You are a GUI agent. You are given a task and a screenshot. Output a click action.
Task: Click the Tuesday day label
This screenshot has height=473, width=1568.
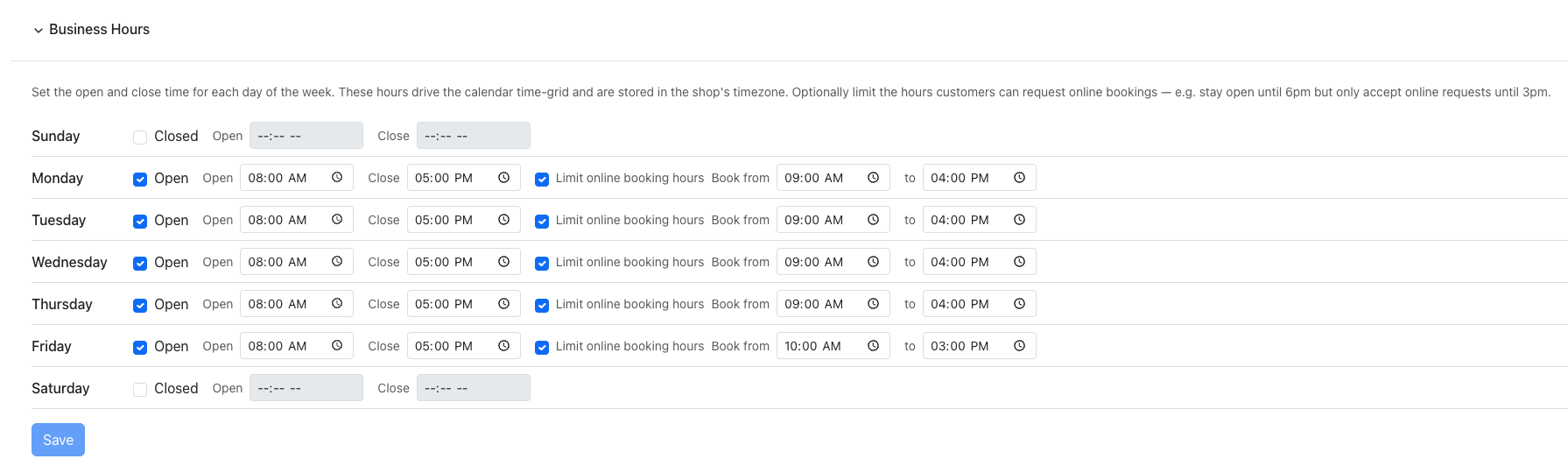pos(59,220)
